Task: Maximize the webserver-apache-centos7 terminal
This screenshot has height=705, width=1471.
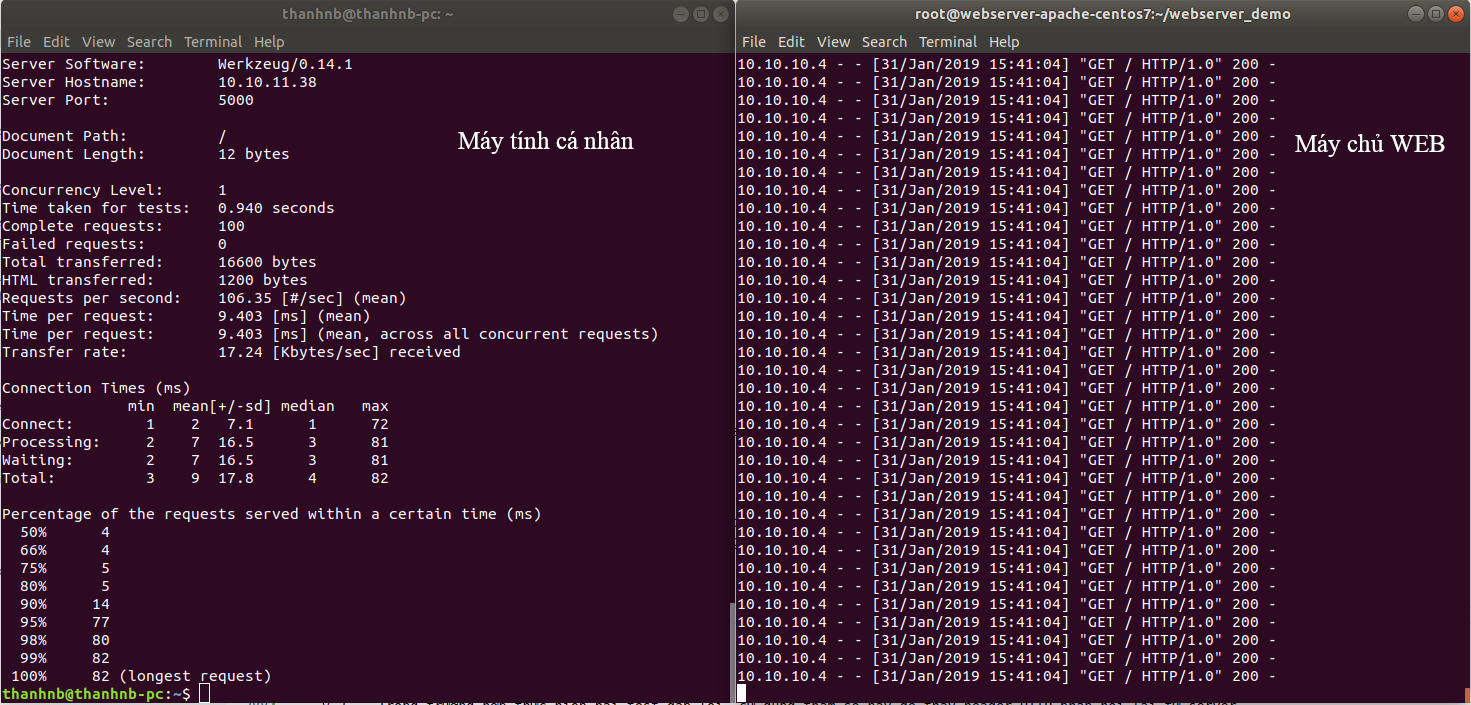Action: pos(1435,14)
